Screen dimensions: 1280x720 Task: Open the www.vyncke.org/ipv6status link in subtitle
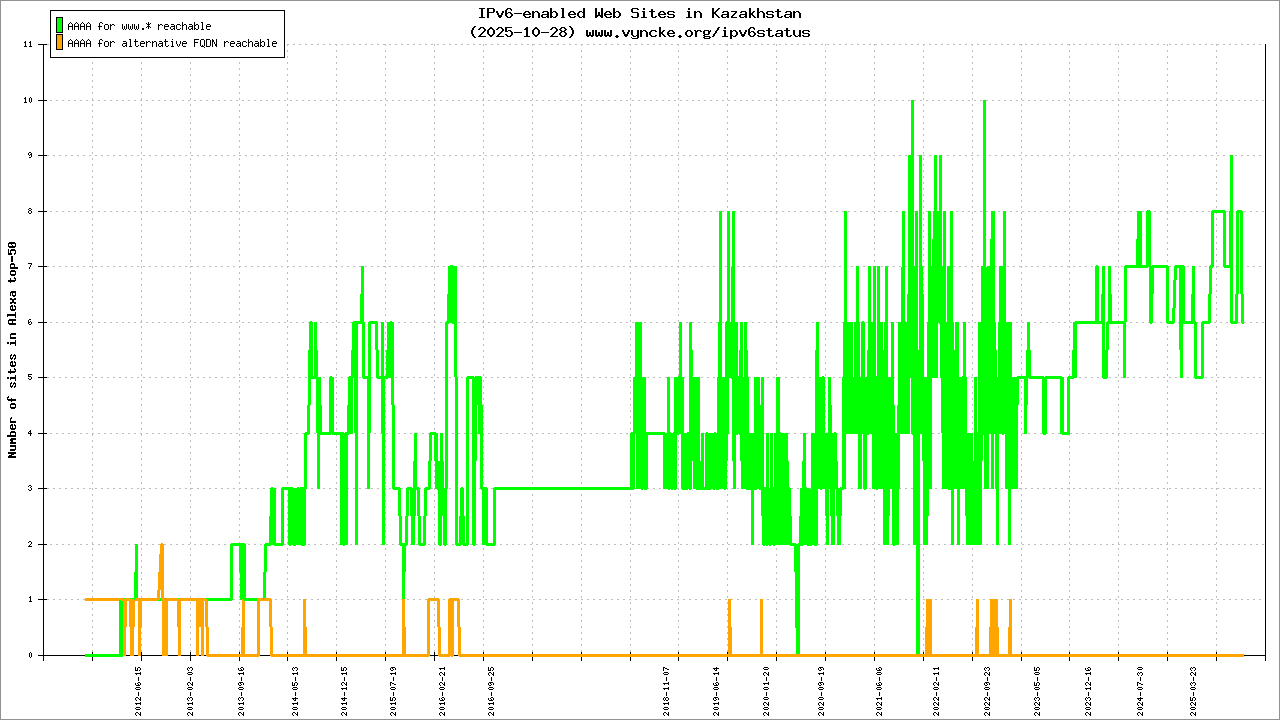698,32
